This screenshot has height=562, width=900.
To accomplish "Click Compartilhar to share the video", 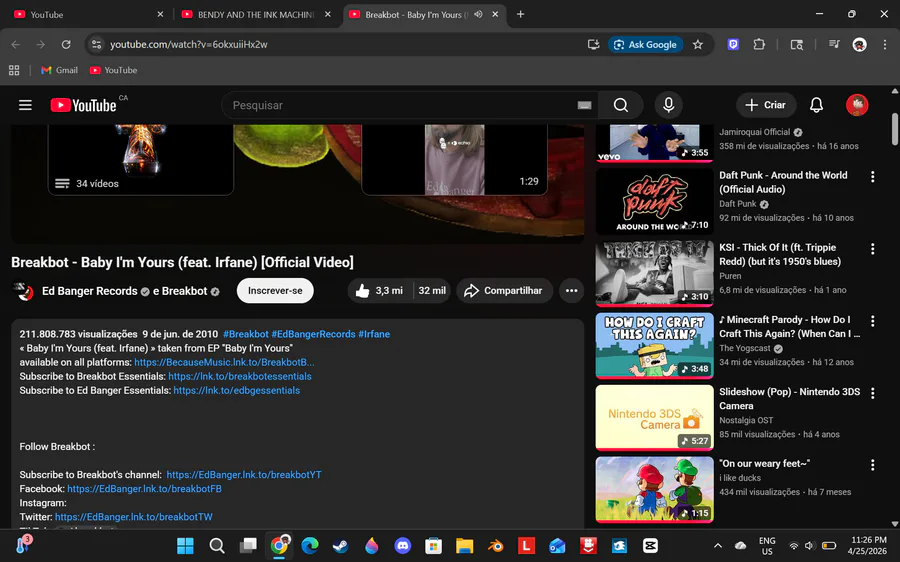I will [504, 290].
